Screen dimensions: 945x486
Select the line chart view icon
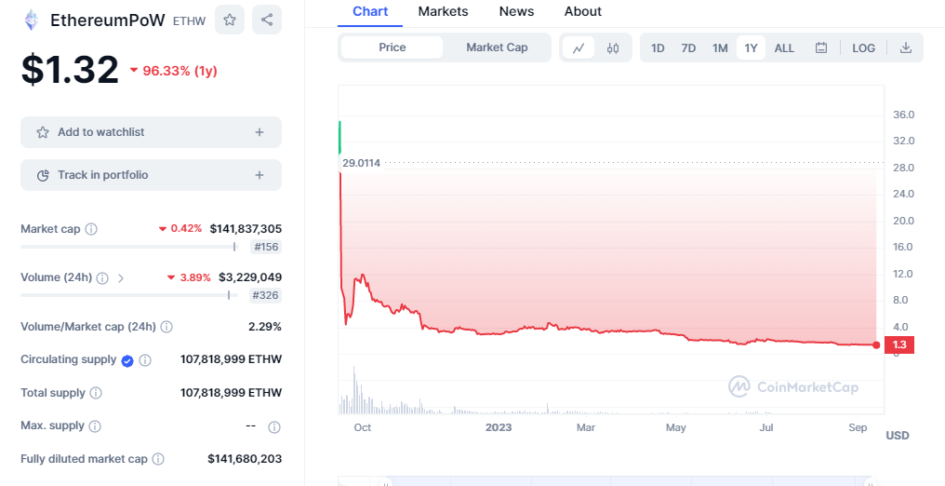(x=579, y=48)
